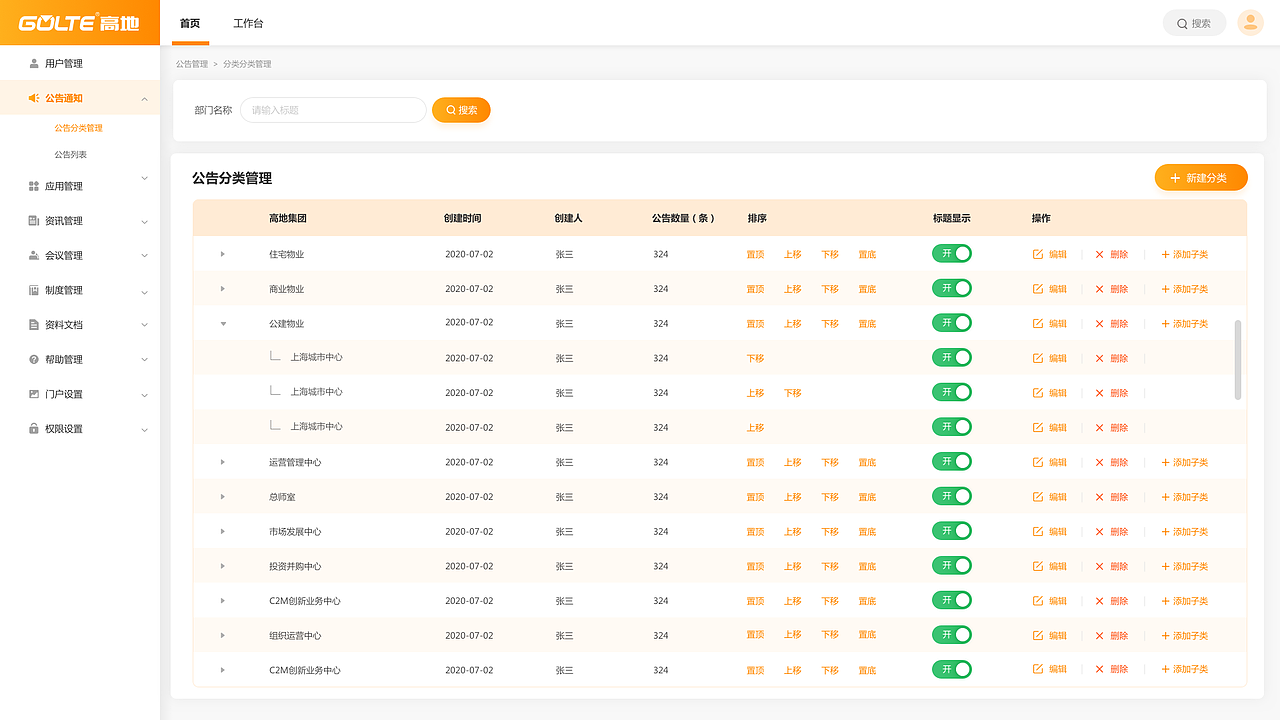Click the 部门名称 input field
Screen dimensions: 1280x720
[334, 110]
